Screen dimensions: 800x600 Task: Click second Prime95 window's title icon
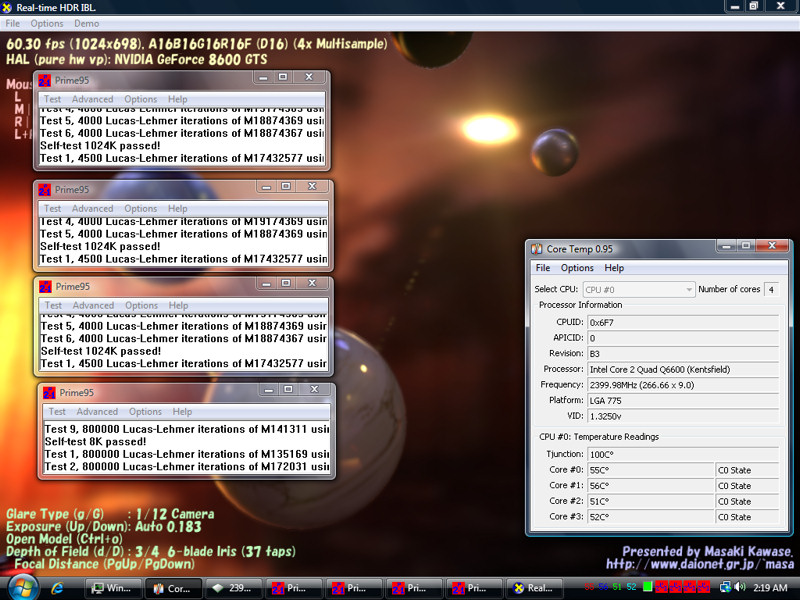click(x=45, y=190)
